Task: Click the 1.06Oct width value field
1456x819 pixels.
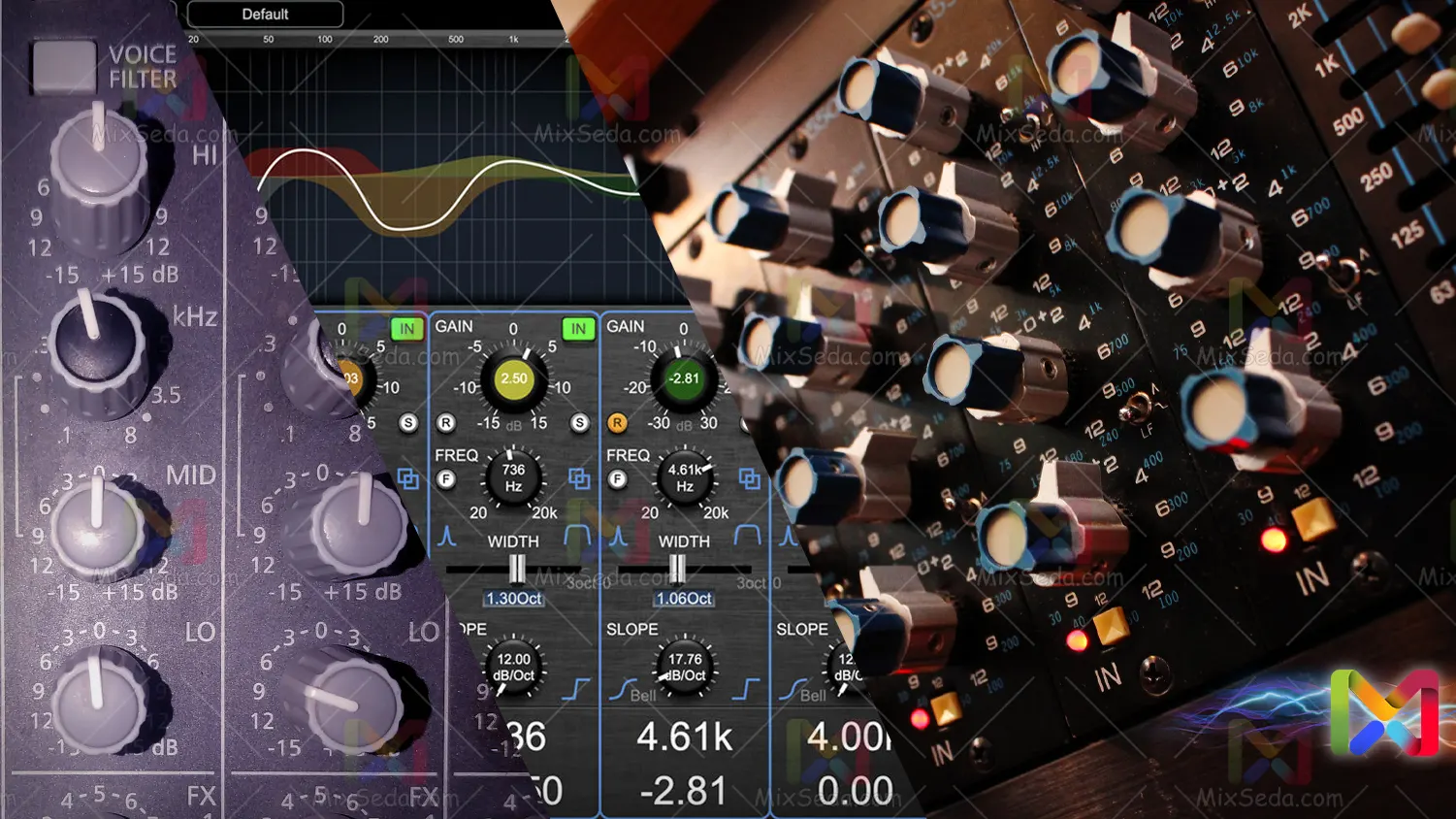Action: coord(684,599)
